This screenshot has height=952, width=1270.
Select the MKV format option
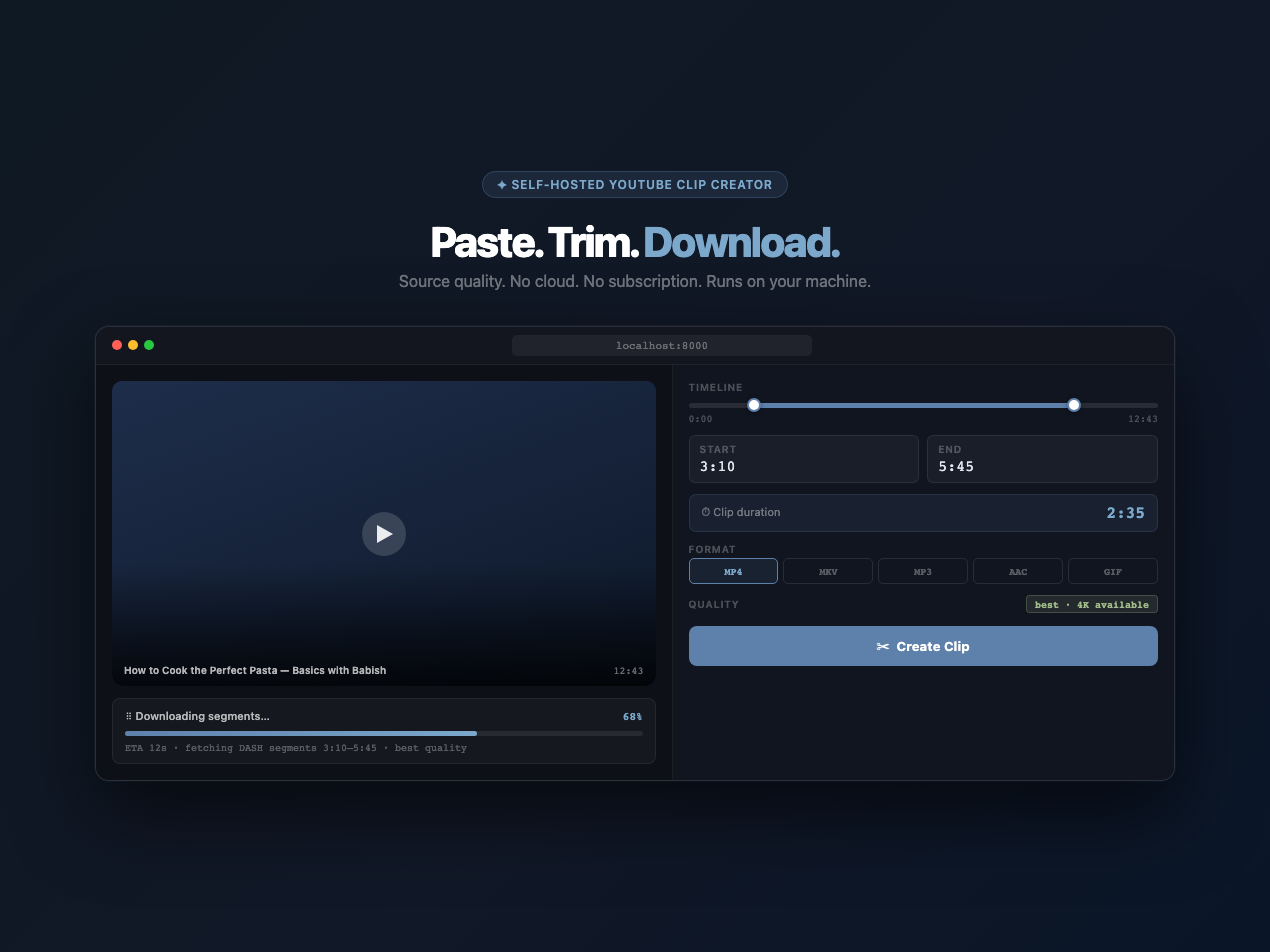coord(828,571)
